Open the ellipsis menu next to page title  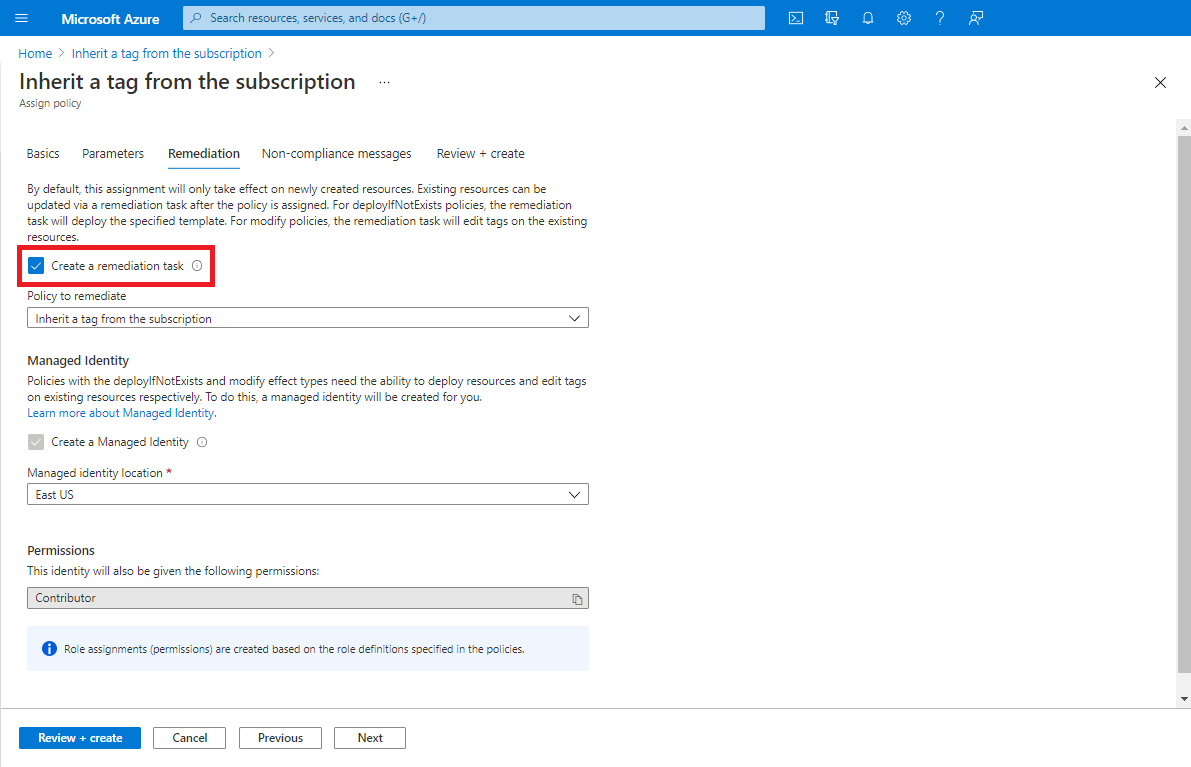pyautogui.click(x=384, y=82)
